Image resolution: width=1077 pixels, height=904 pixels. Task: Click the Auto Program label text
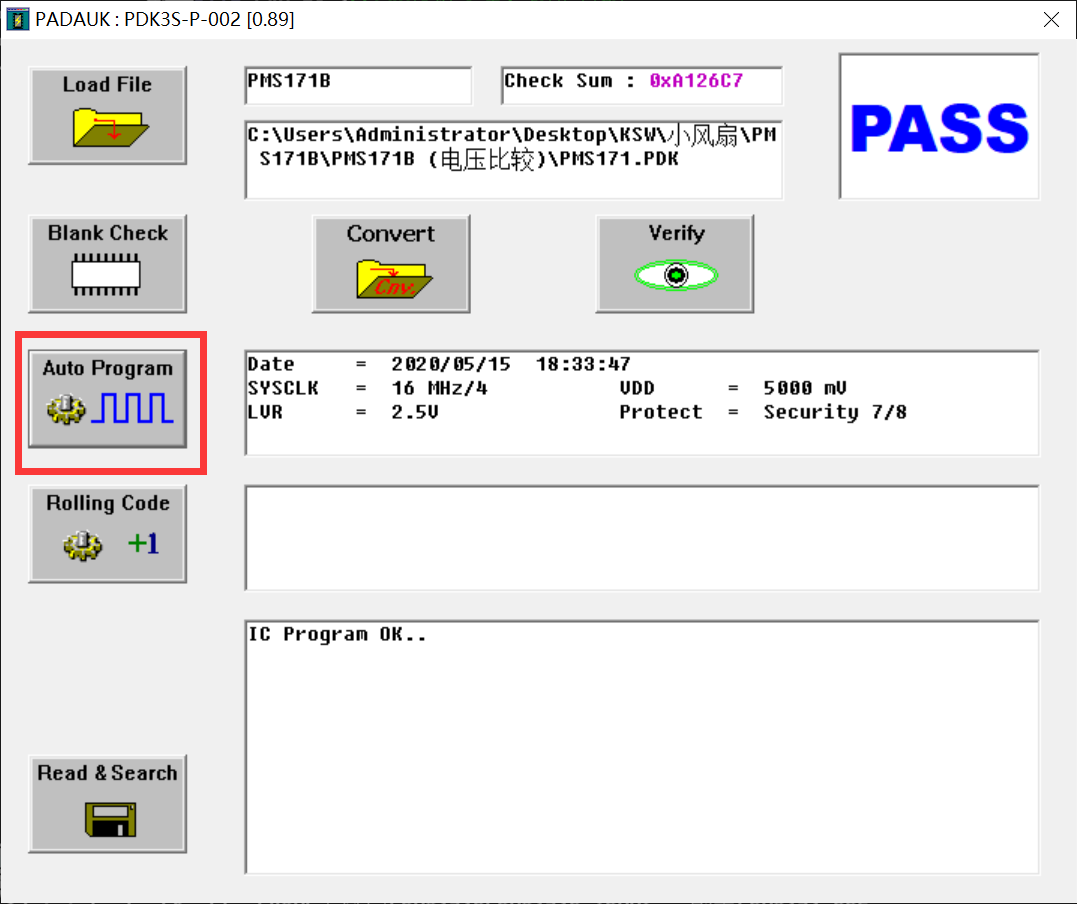click(x=108, y=368)
